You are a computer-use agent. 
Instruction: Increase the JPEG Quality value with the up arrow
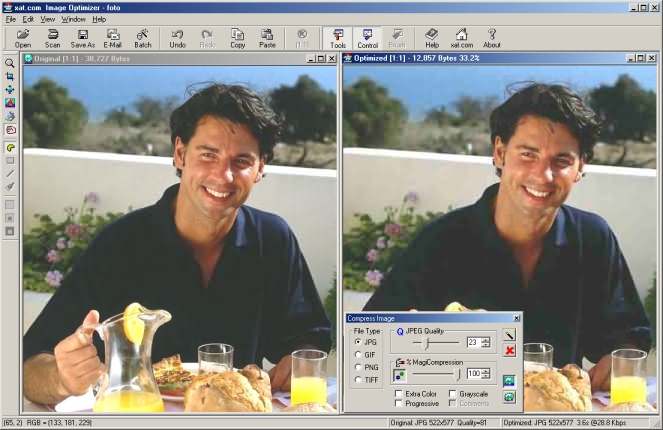point(486,339)
